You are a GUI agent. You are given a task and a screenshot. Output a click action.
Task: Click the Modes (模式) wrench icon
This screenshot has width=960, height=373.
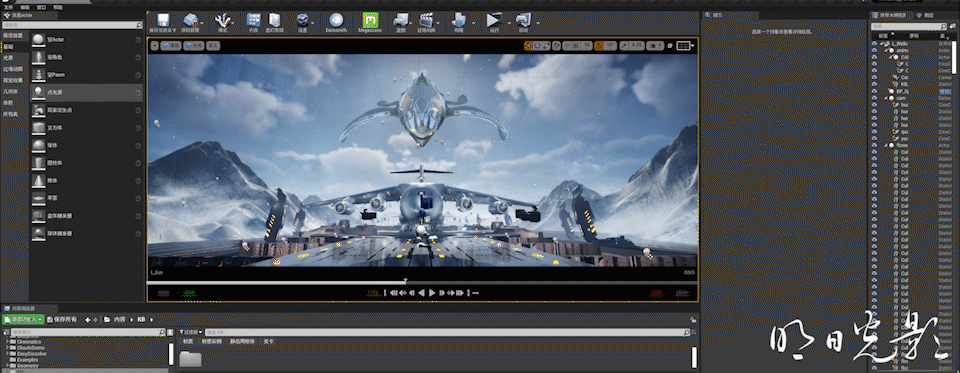pyautogui.click(x=222, y=20)
